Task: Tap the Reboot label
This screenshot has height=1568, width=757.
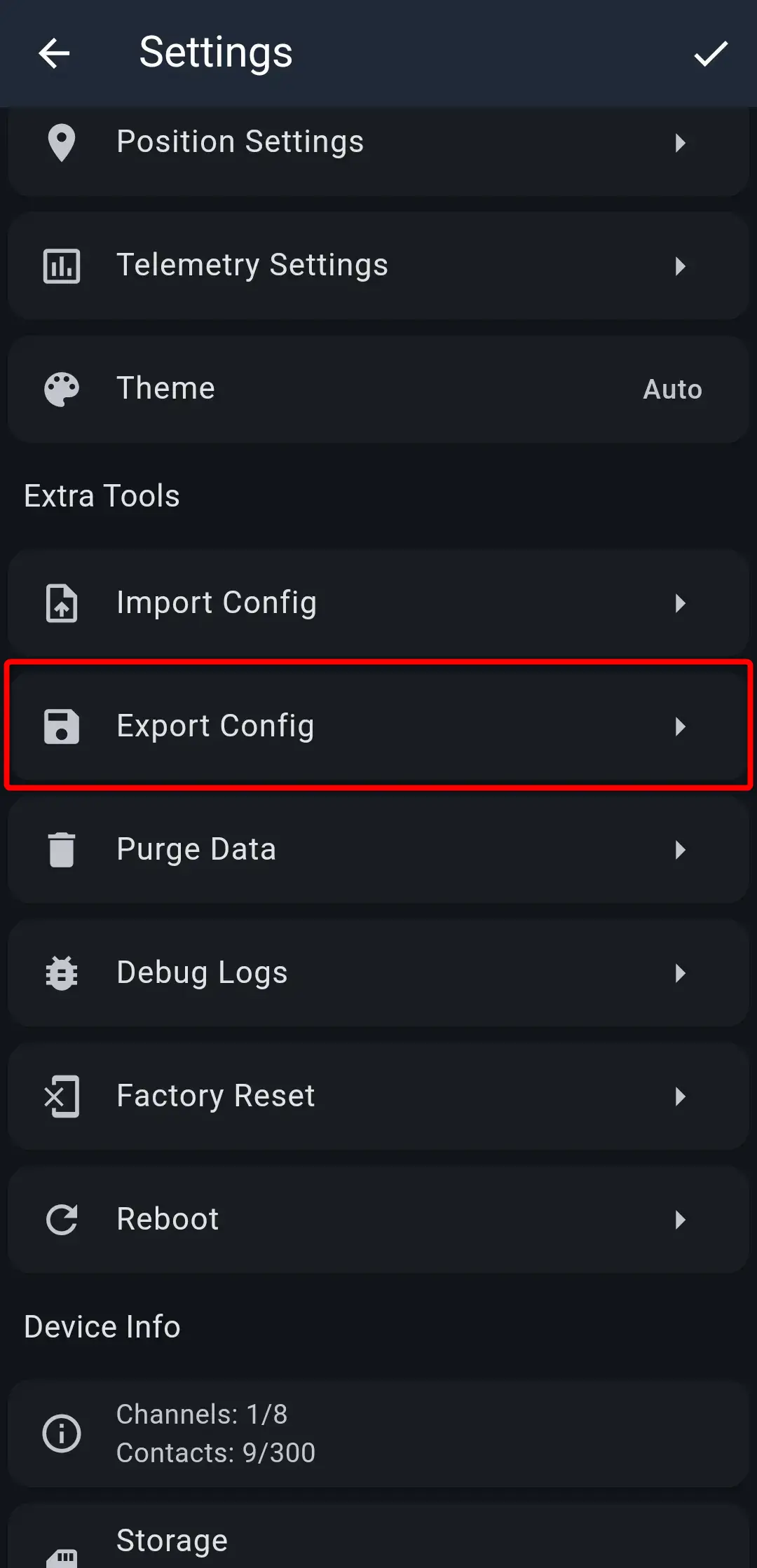Action: (x=168, y=1219)
